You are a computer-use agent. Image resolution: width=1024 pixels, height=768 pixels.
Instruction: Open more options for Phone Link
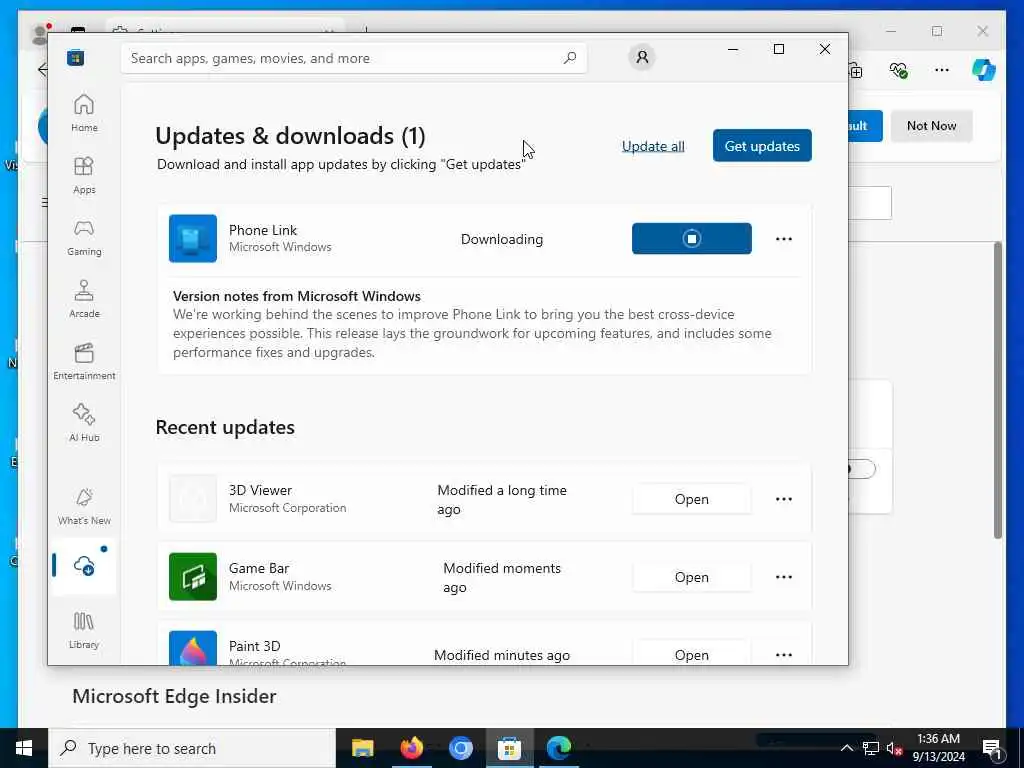point(784,239)
